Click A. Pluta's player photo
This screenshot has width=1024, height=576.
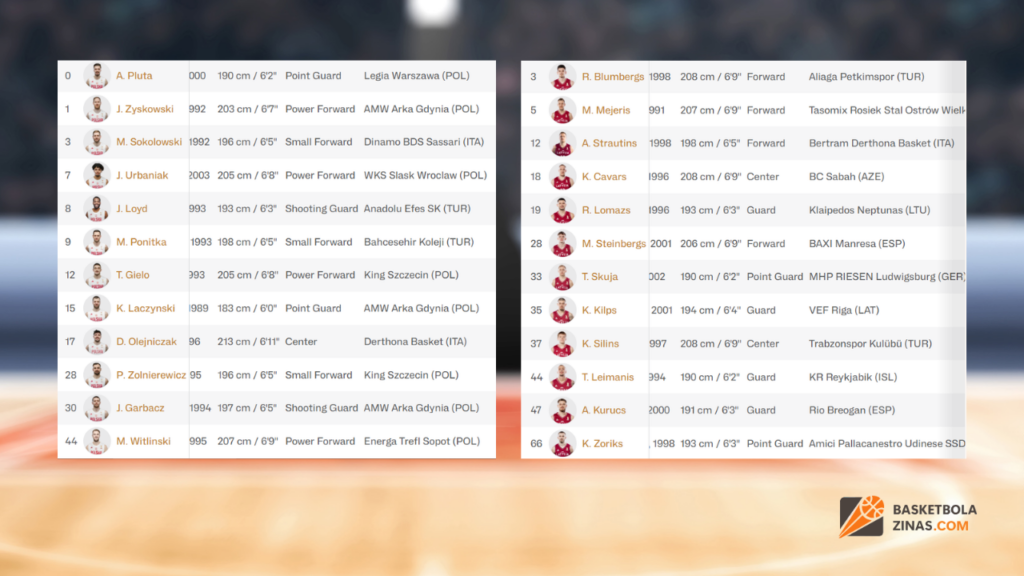pos(97,76)
